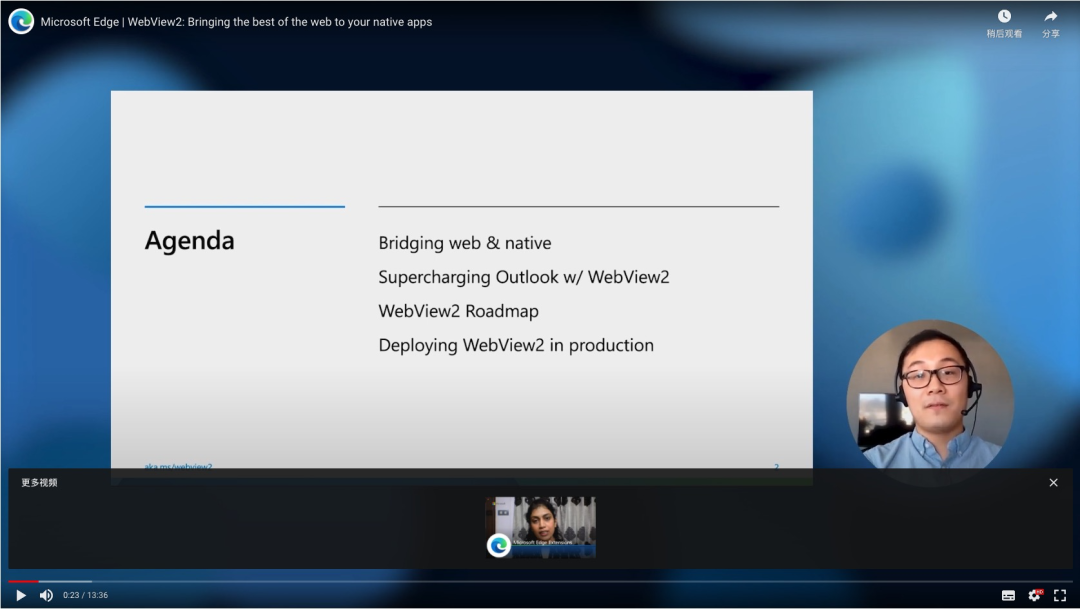Enter full screen mode
The width and height of the screenshot is (1080, 609).
[x=1060, y=595]
